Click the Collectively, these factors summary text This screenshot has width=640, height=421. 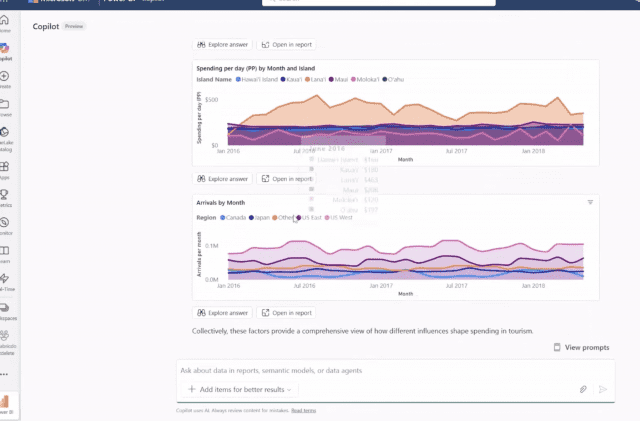[x=362, y=331]
